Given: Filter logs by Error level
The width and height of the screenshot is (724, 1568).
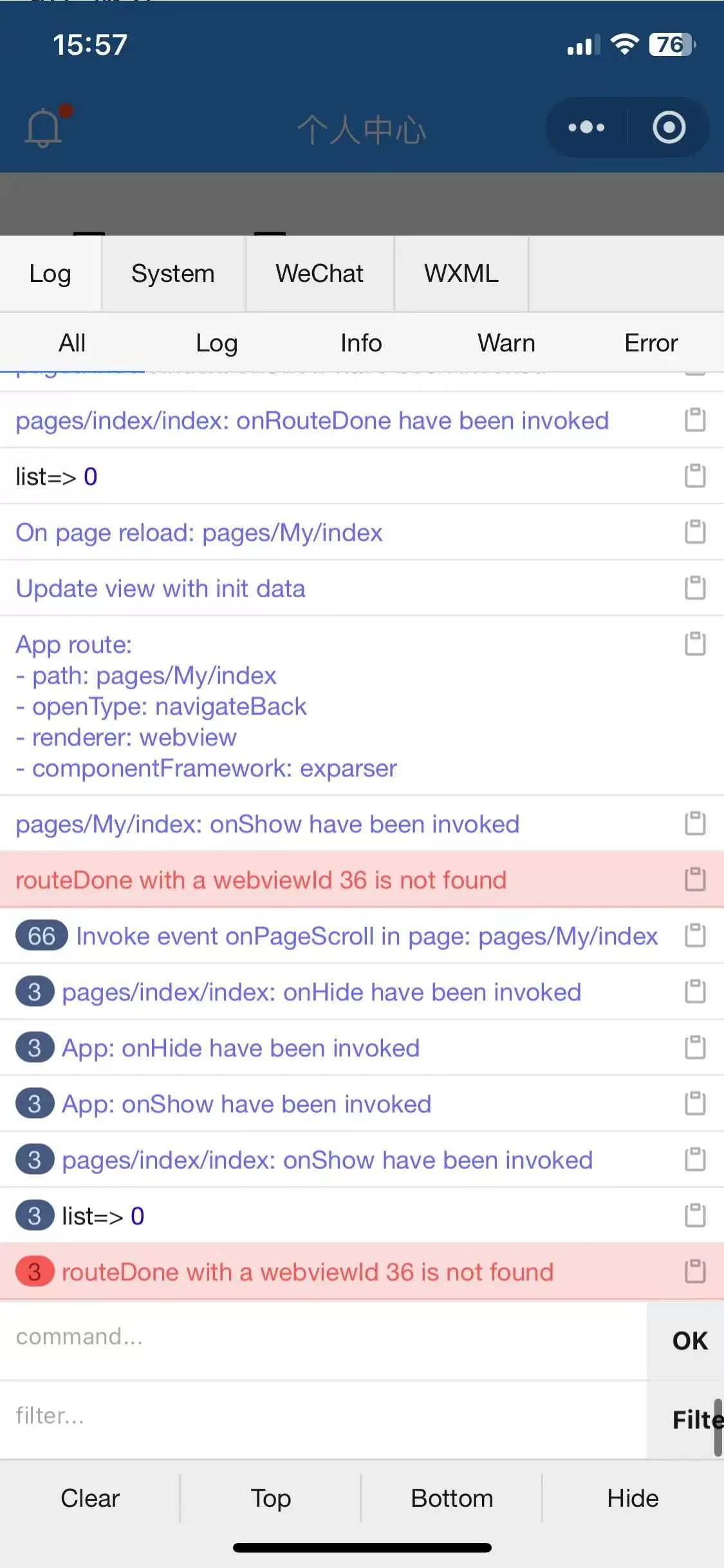Looking at the screenshot, I should coord(651,343).
